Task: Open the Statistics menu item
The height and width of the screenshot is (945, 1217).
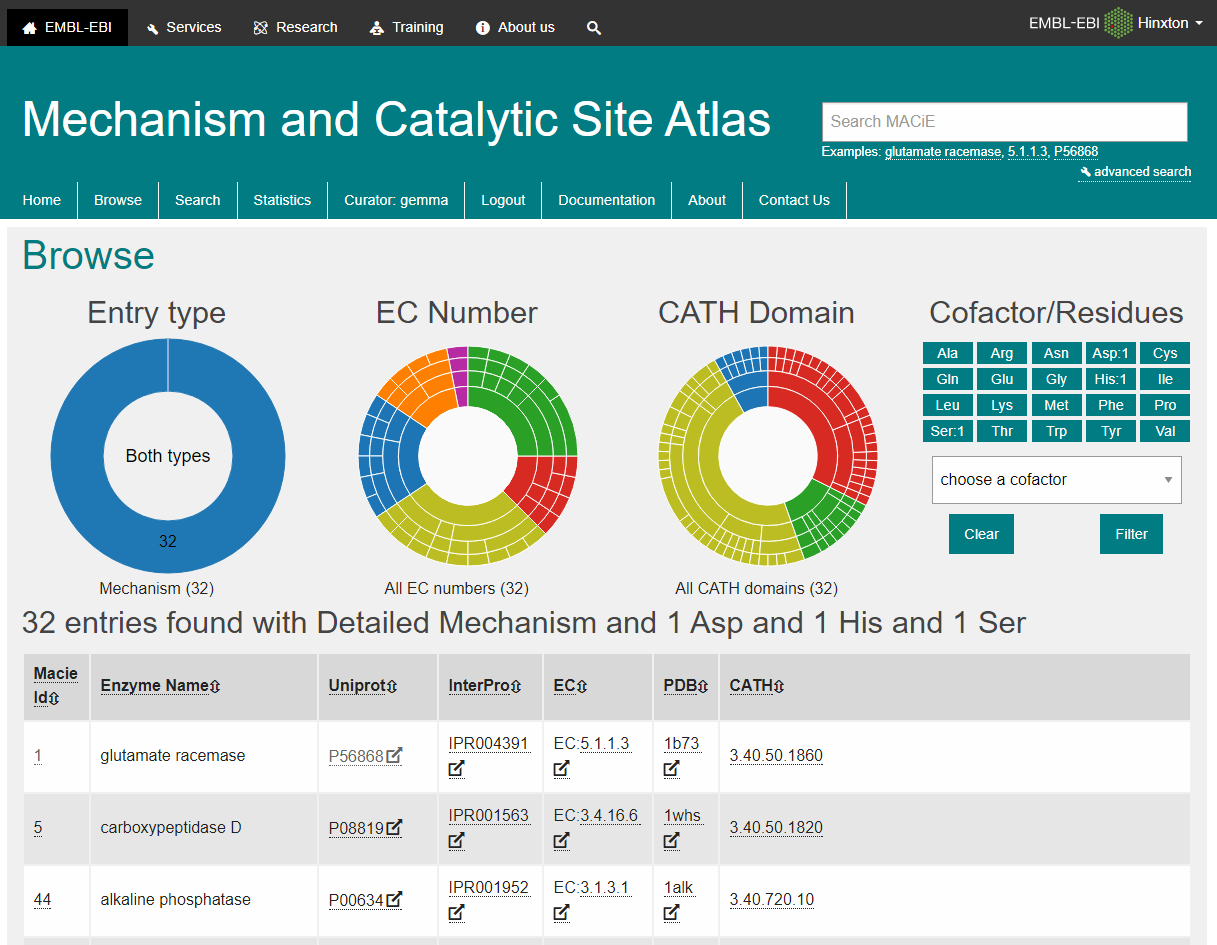Action: (282, 200)
